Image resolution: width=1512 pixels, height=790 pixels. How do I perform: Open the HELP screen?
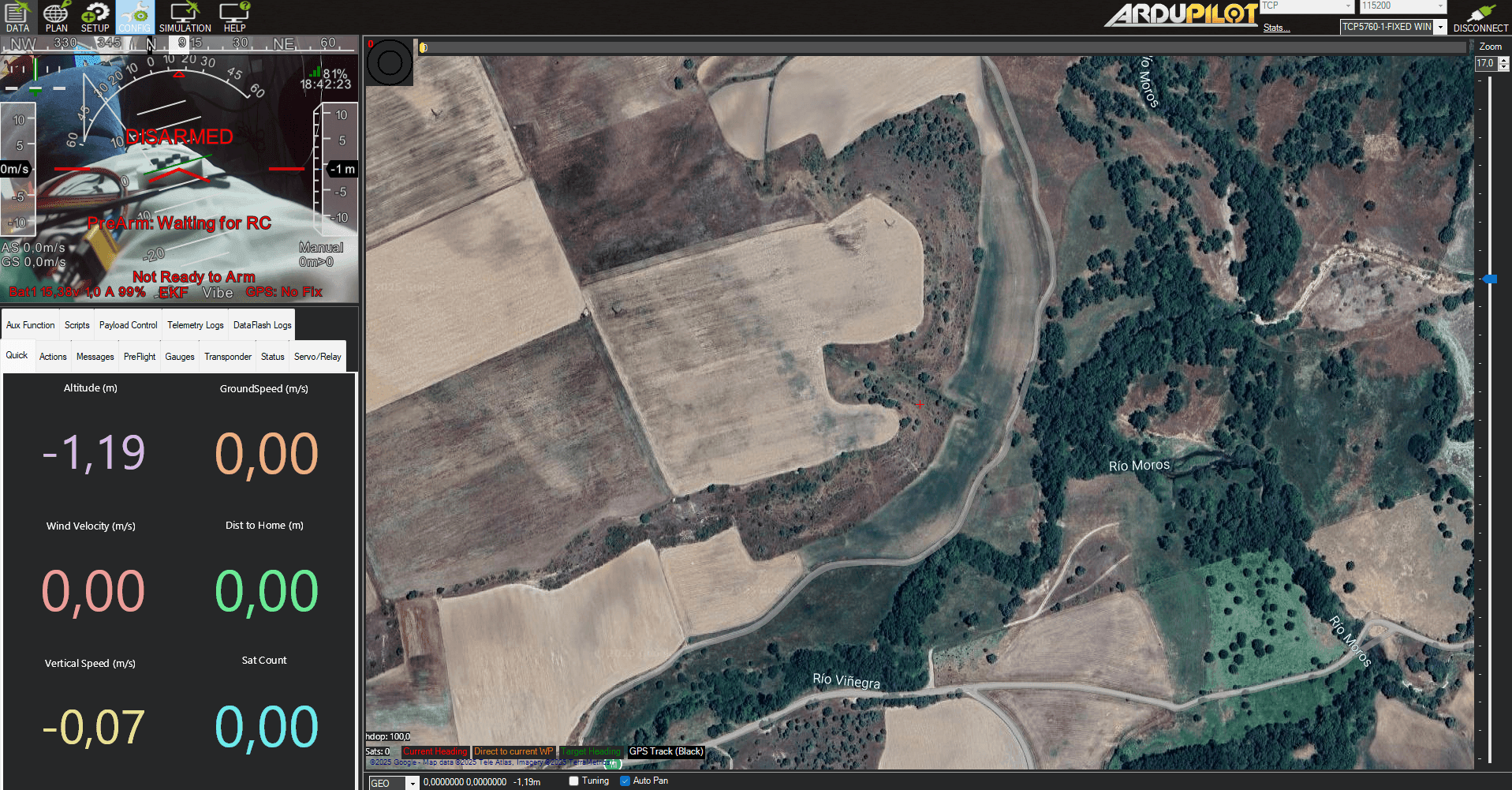[234, 17]
